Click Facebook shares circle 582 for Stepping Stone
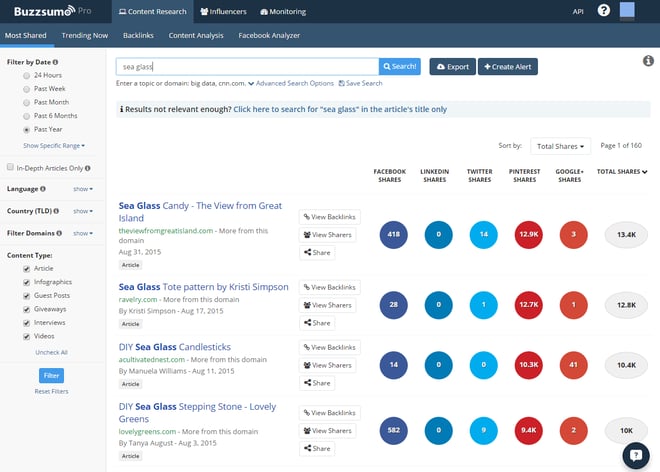660x472 pixels. tap(394, 430)
